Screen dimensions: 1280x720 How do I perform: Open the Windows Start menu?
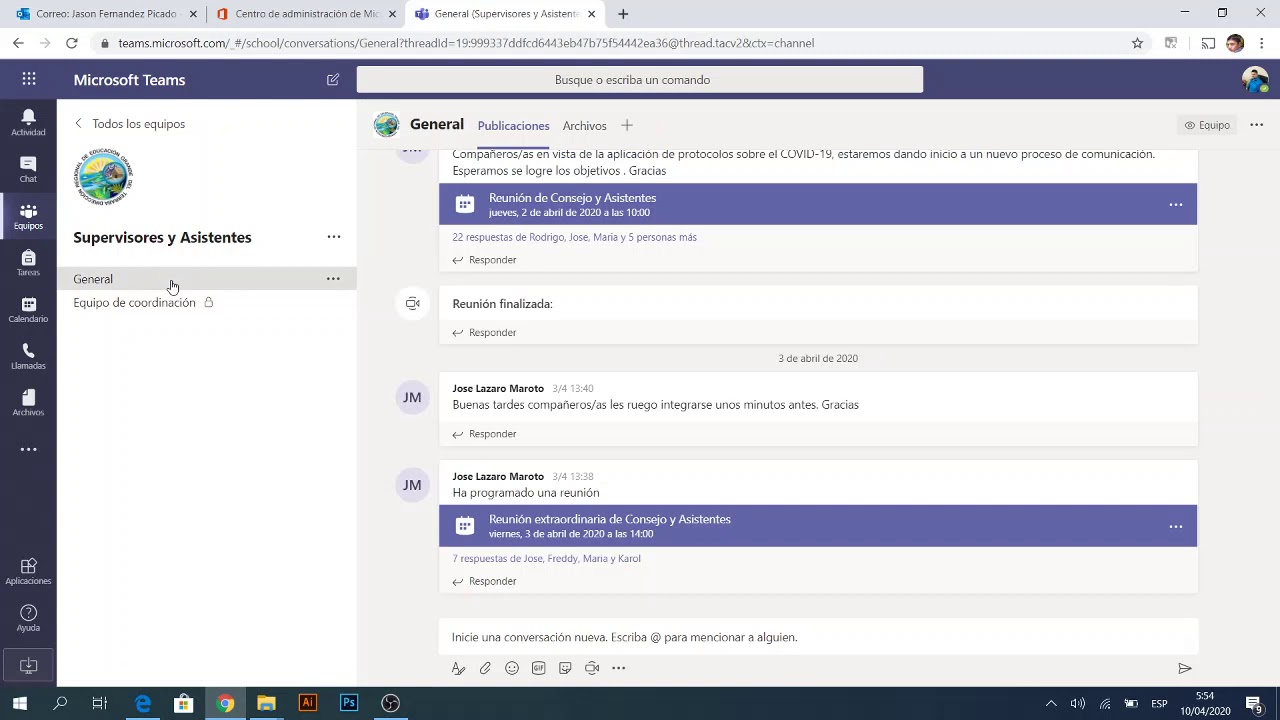tap(20, 703)
